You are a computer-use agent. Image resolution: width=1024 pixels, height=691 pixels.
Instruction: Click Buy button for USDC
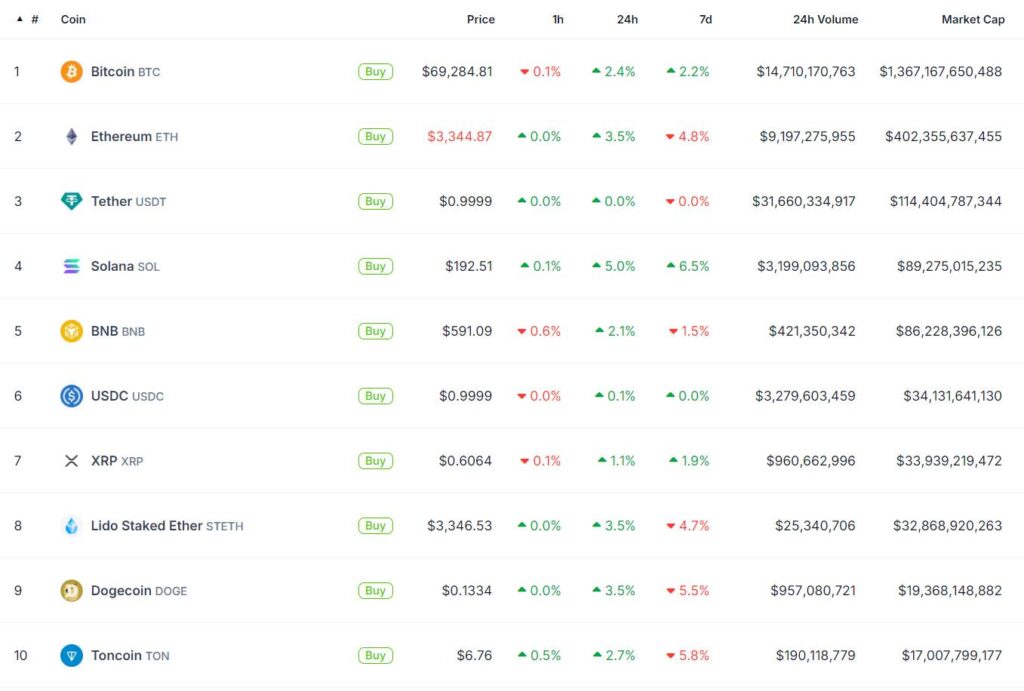(x=376, y=396)
